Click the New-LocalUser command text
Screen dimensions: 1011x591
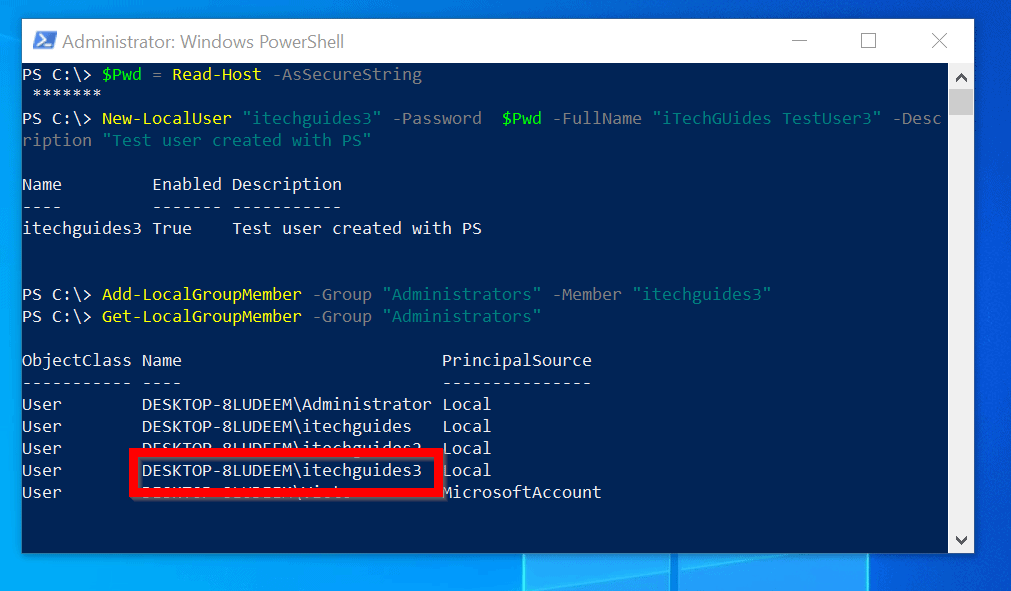[x=166, y=118]
